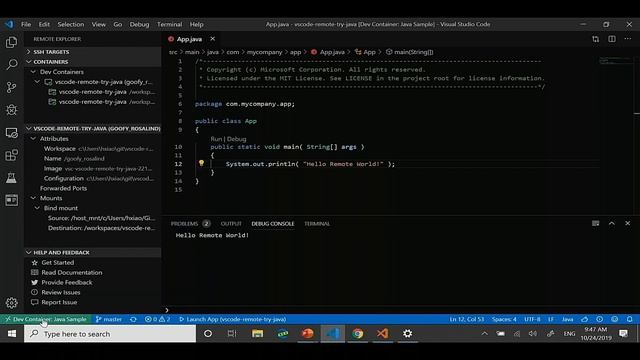
Task: Open the editor More Actions ellipsis
Action: click(628, 39)
